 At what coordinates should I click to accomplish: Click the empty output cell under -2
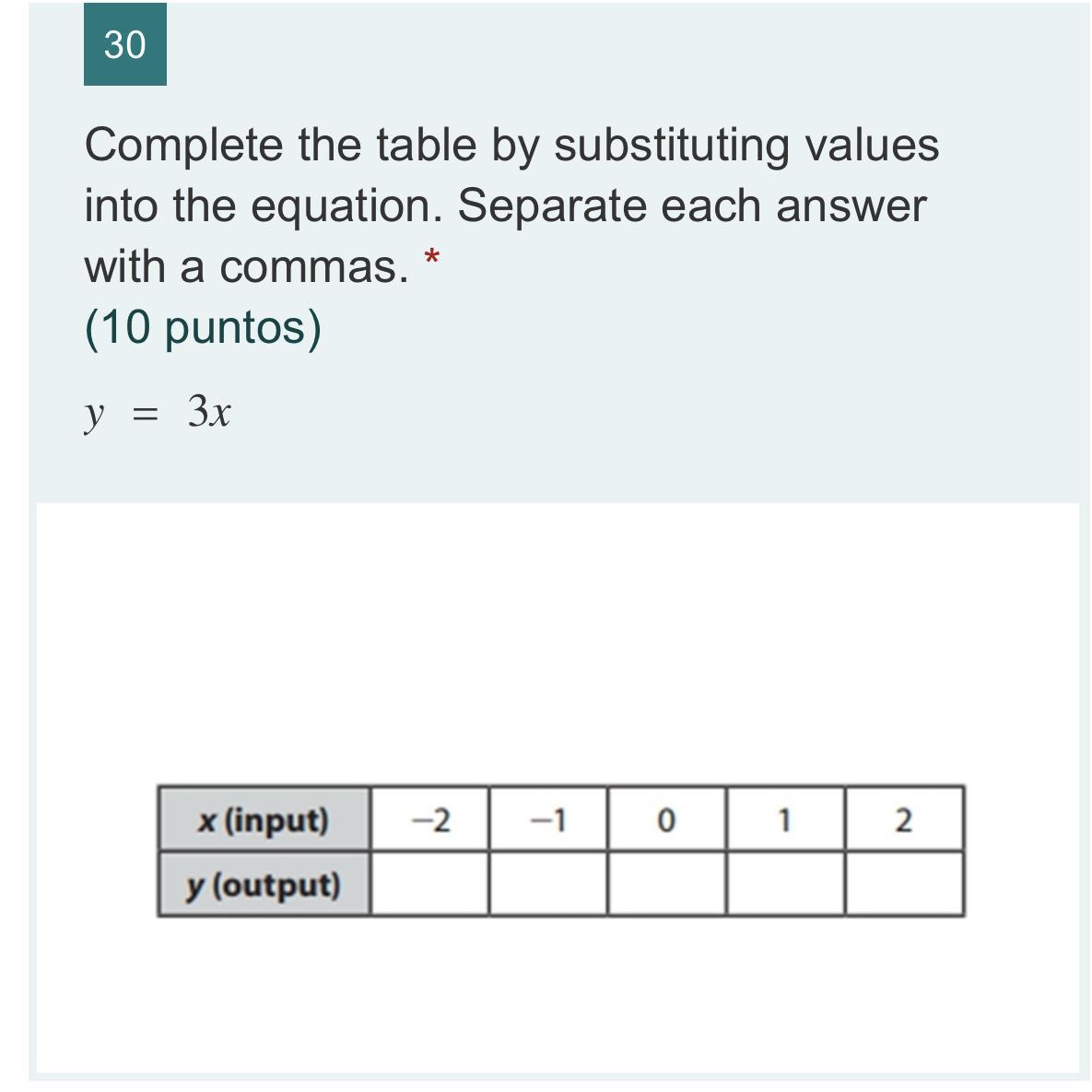429,885
